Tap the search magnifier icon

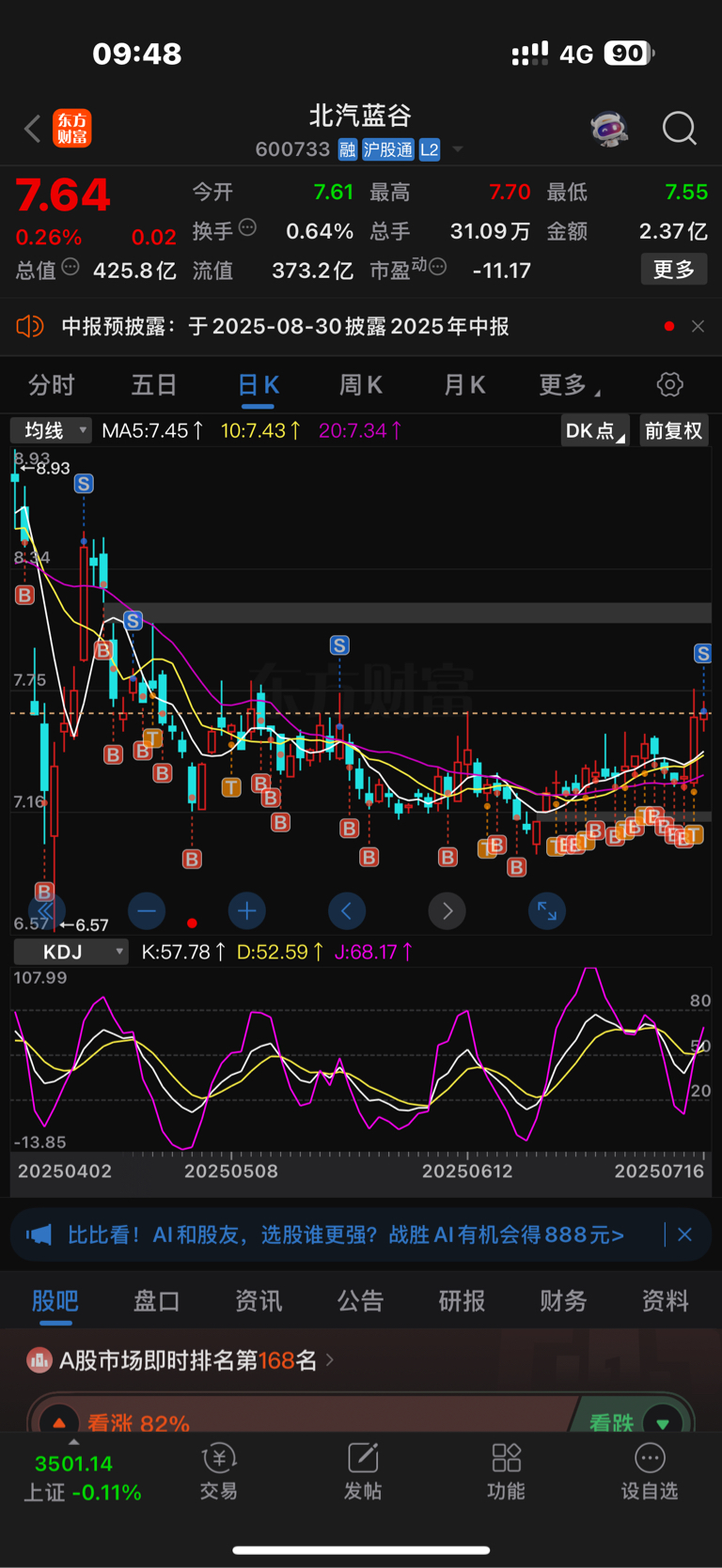[679, 129]
